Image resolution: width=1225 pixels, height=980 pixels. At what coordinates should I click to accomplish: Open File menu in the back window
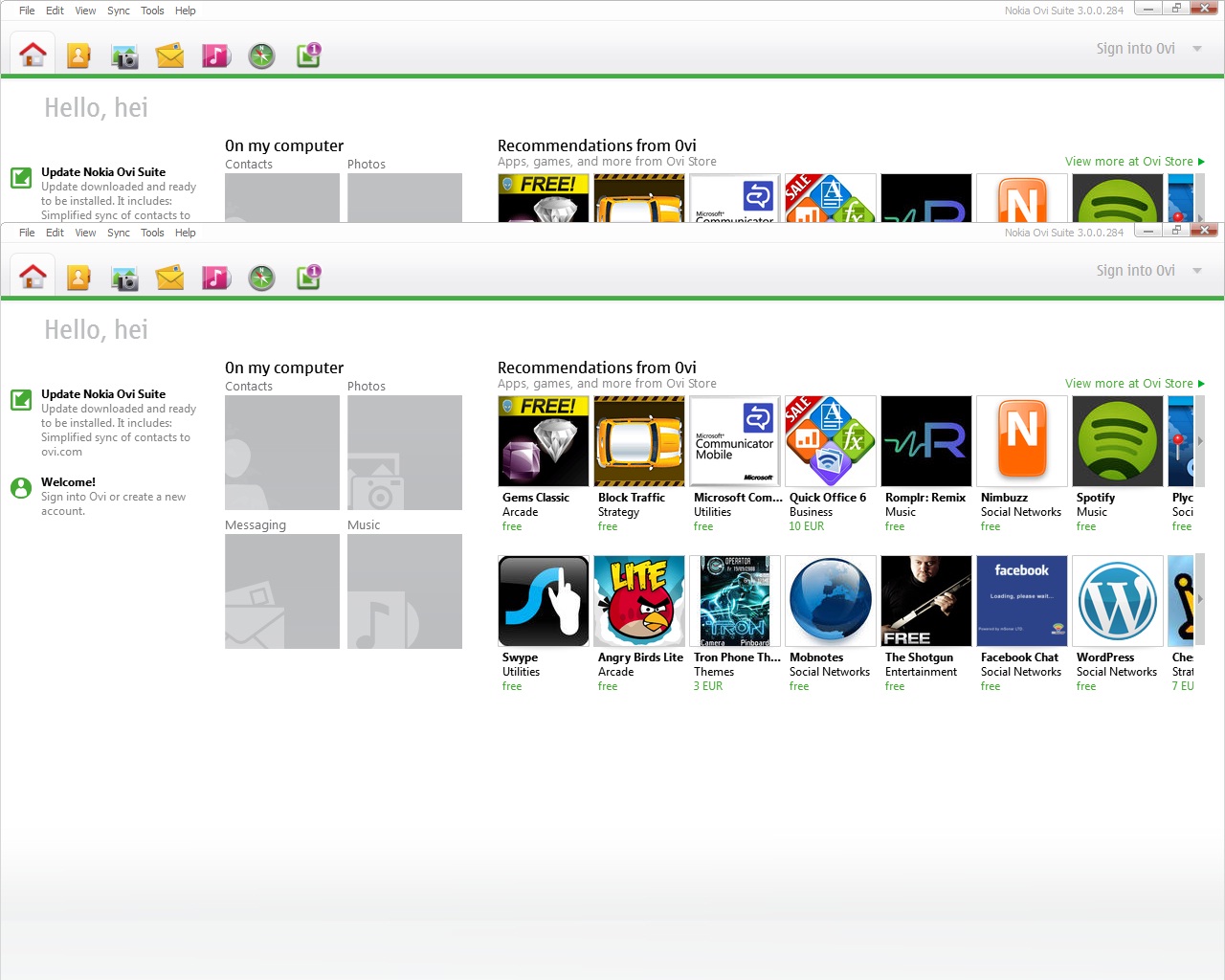coord(27,11)
